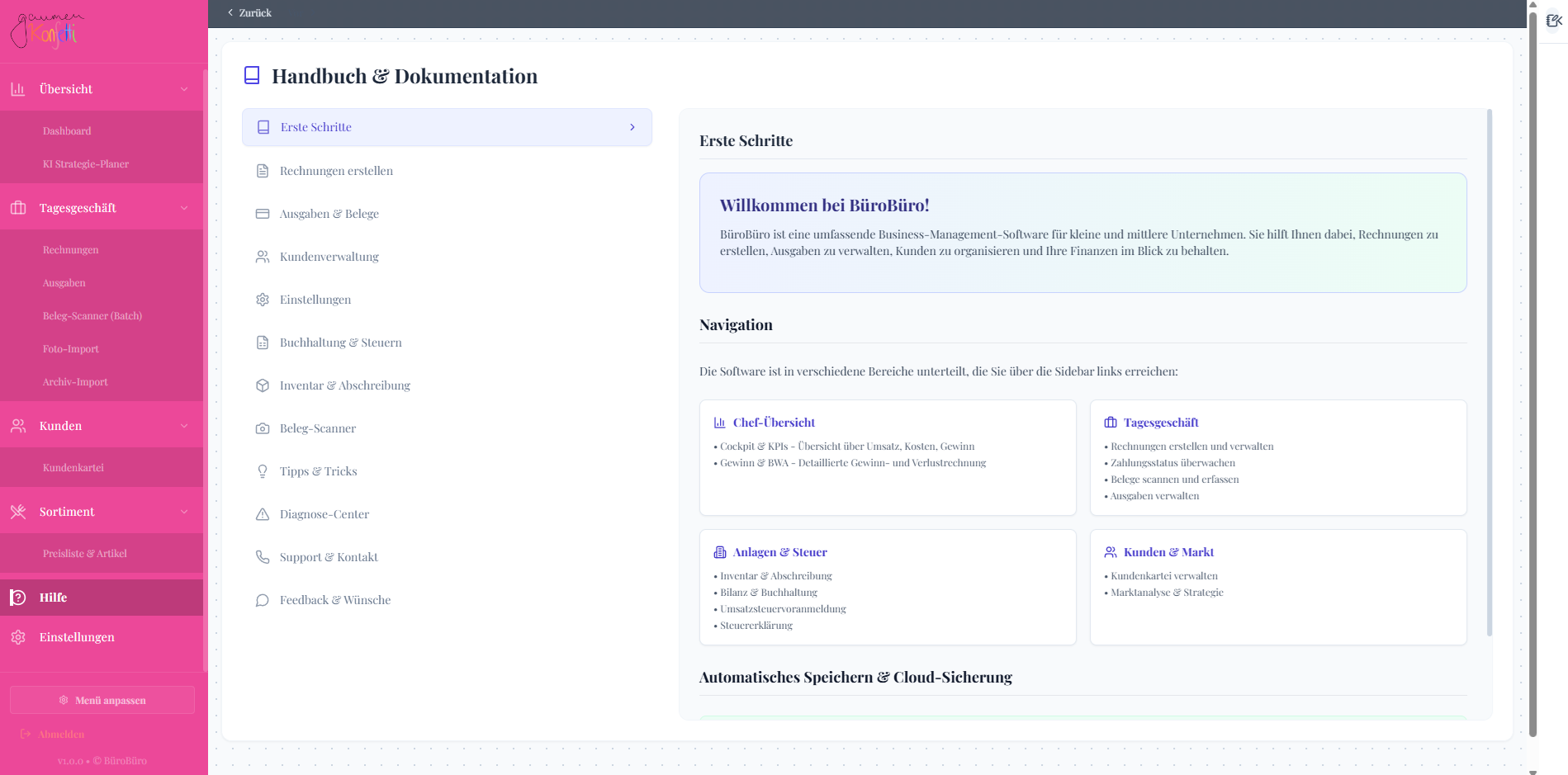Image resolution: width=1568 pixels, height=775 pixels.
Task: Click the Kunden people icon in sidebar
Action: coord(18,426)
